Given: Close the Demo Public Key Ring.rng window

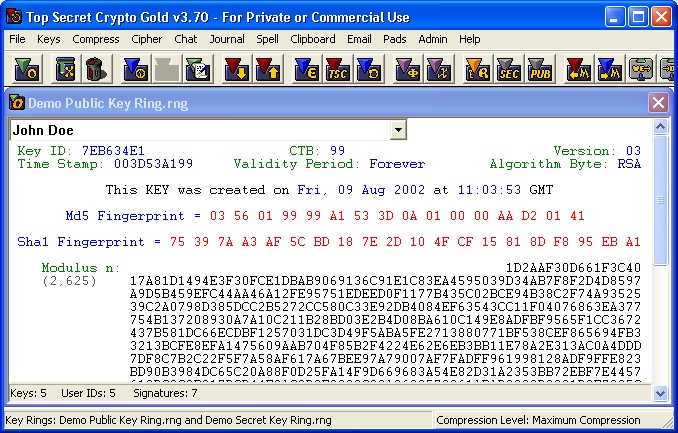Looking at the screenshot, I should 659,103.
